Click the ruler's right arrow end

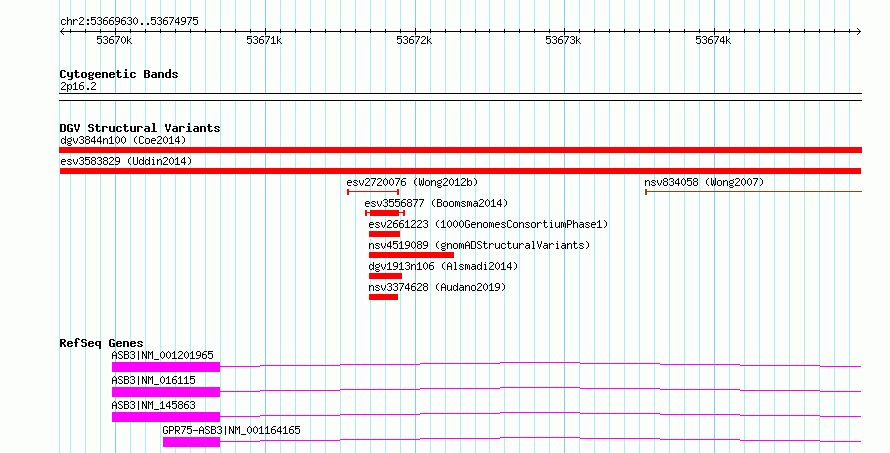point(858,32)
